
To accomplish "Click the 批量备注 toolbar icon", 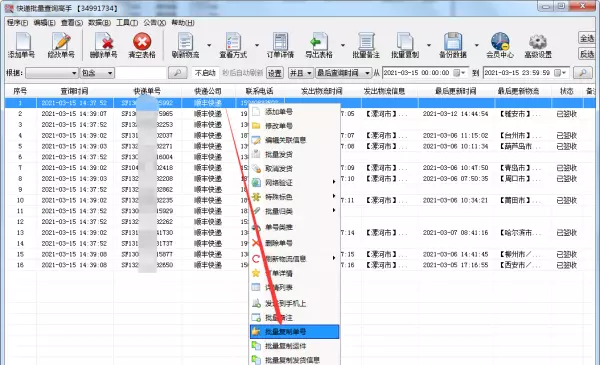I will 366,45.
